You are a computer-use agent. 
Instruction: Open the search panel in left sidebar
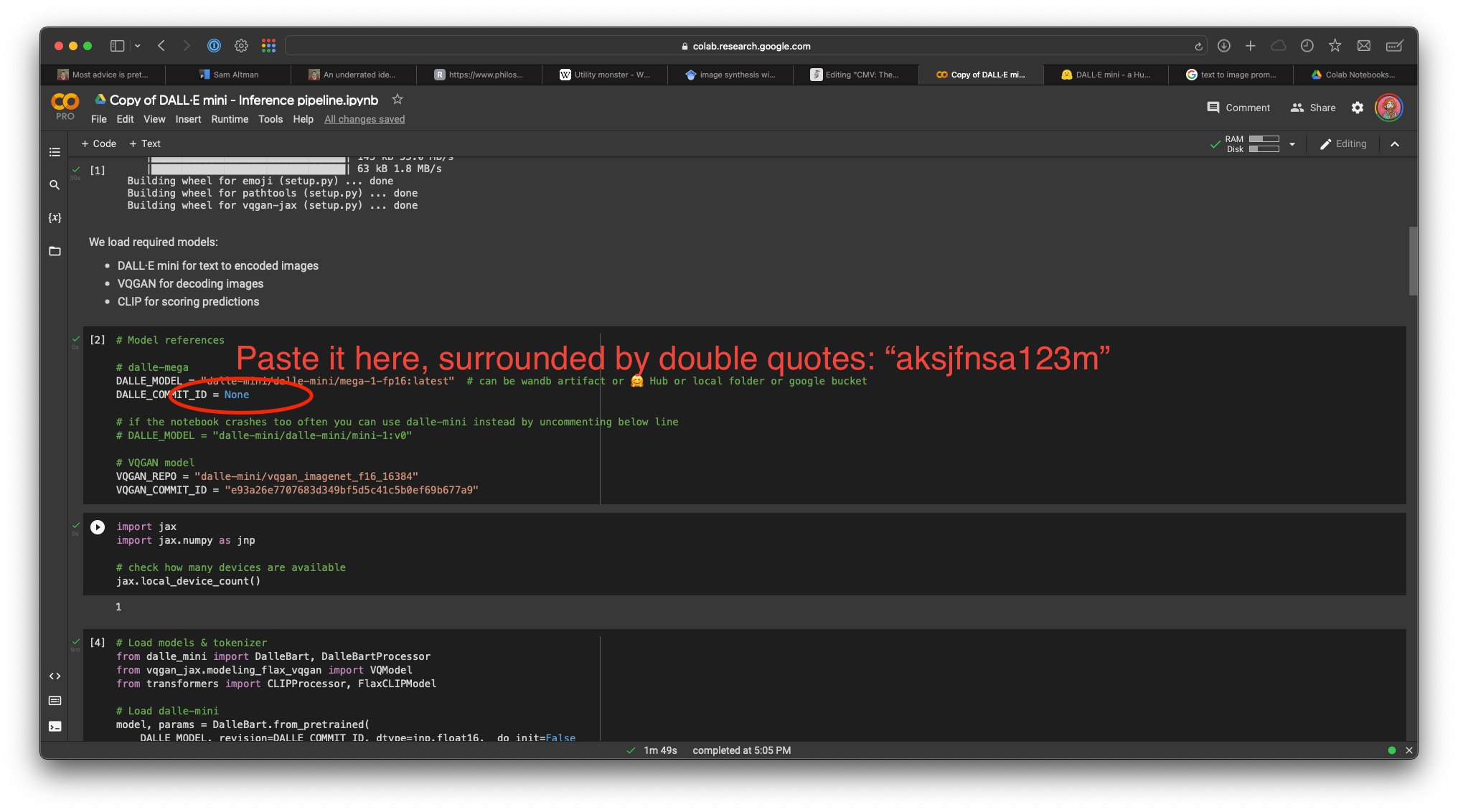(x=55, y=185)
